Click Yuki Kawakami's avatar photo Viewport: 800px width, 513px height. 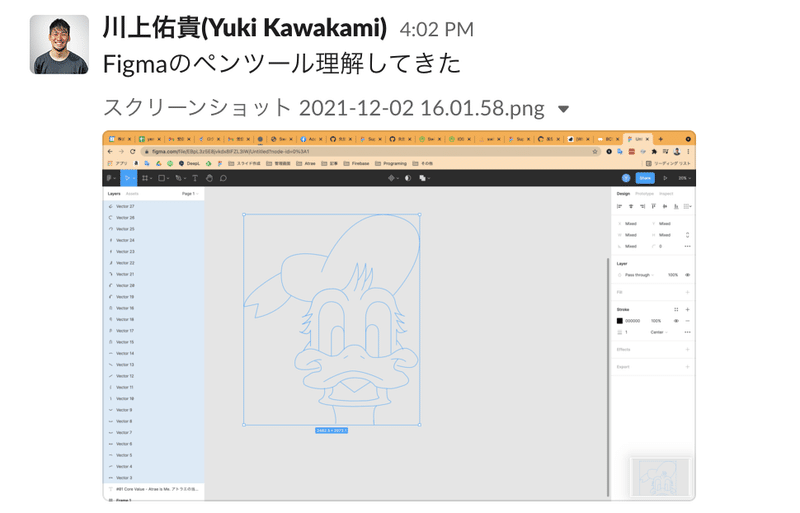point(59,44)
